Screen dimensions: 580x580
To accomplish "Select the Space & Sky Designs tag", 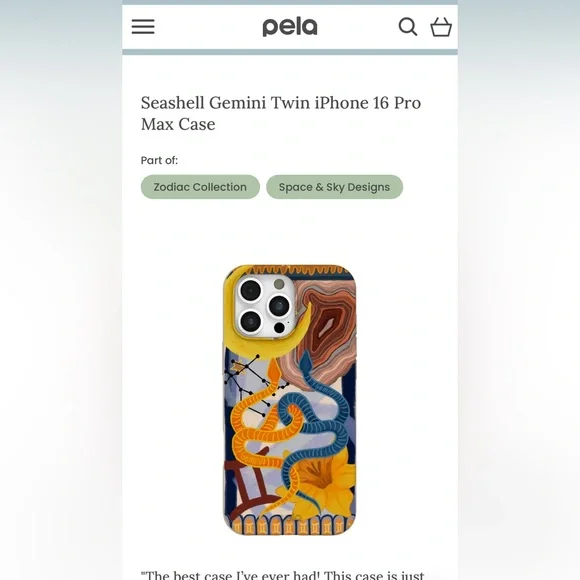I will pos(334,187).
